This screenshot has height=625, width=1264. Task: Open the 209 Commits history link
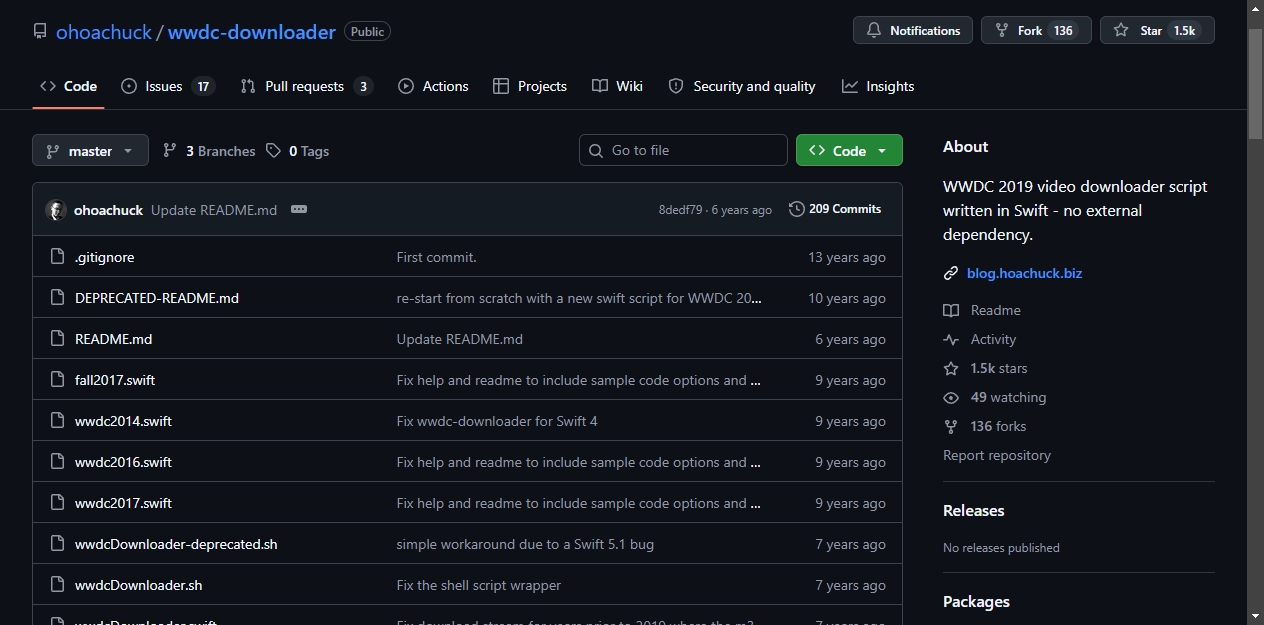[x=835, y=209]
